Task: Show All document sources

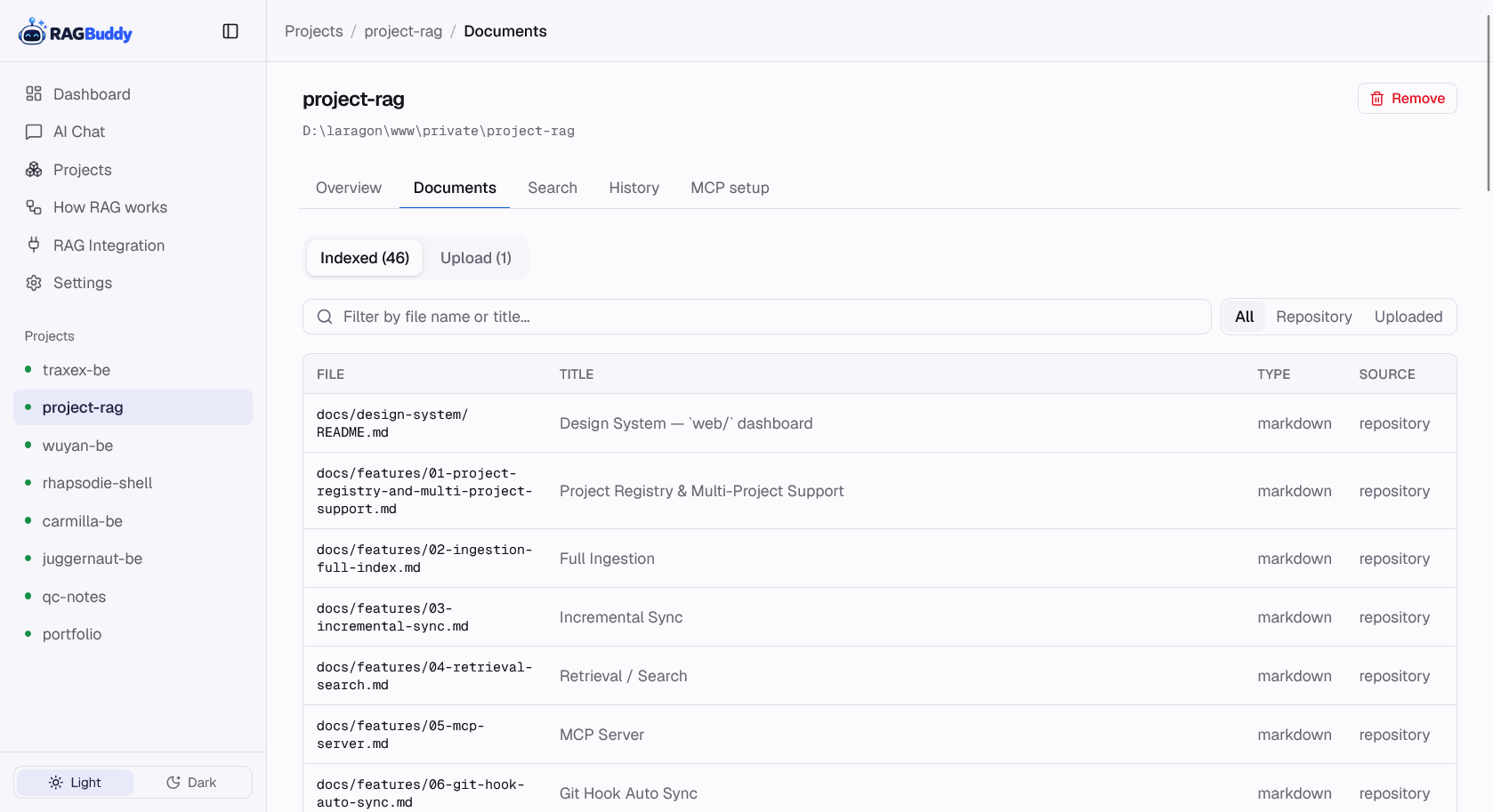Action: point(1244,317)
